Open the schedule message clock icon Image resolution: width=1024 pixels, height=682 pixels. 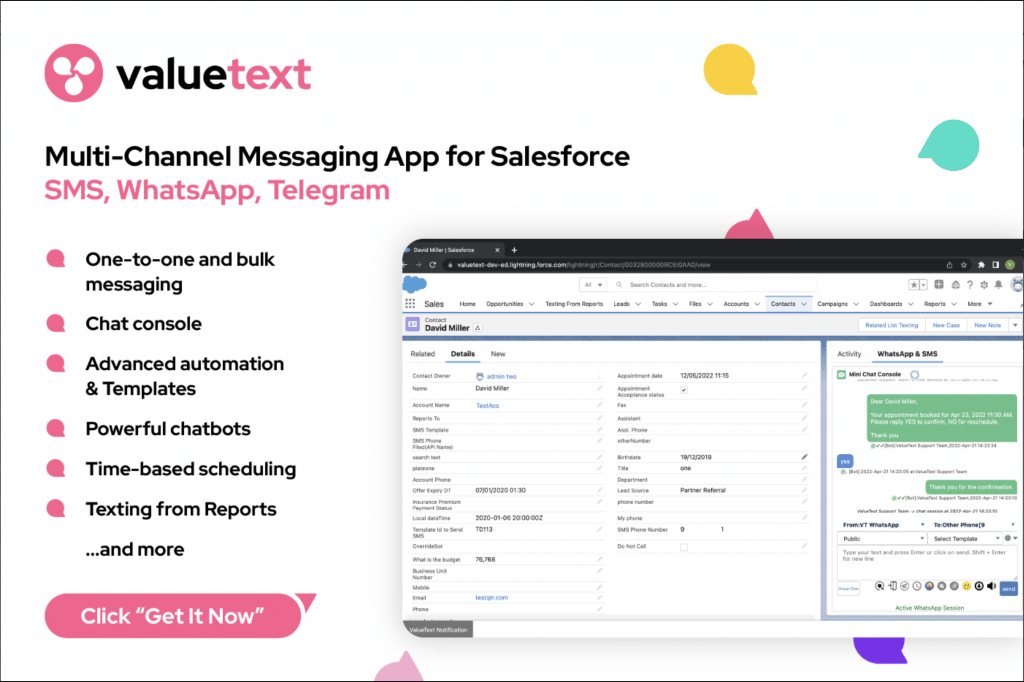click(x=917, y=586)
